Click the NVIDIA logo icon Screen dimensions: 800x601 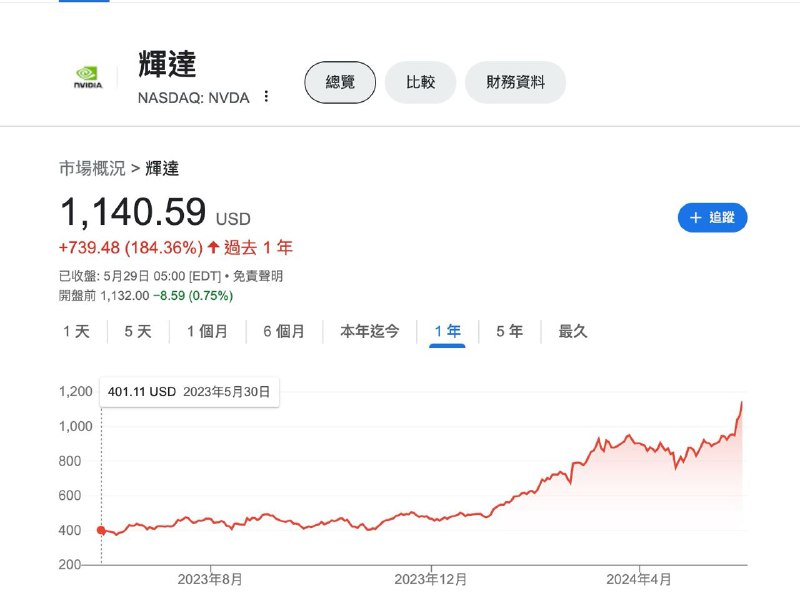coord(88,78)
